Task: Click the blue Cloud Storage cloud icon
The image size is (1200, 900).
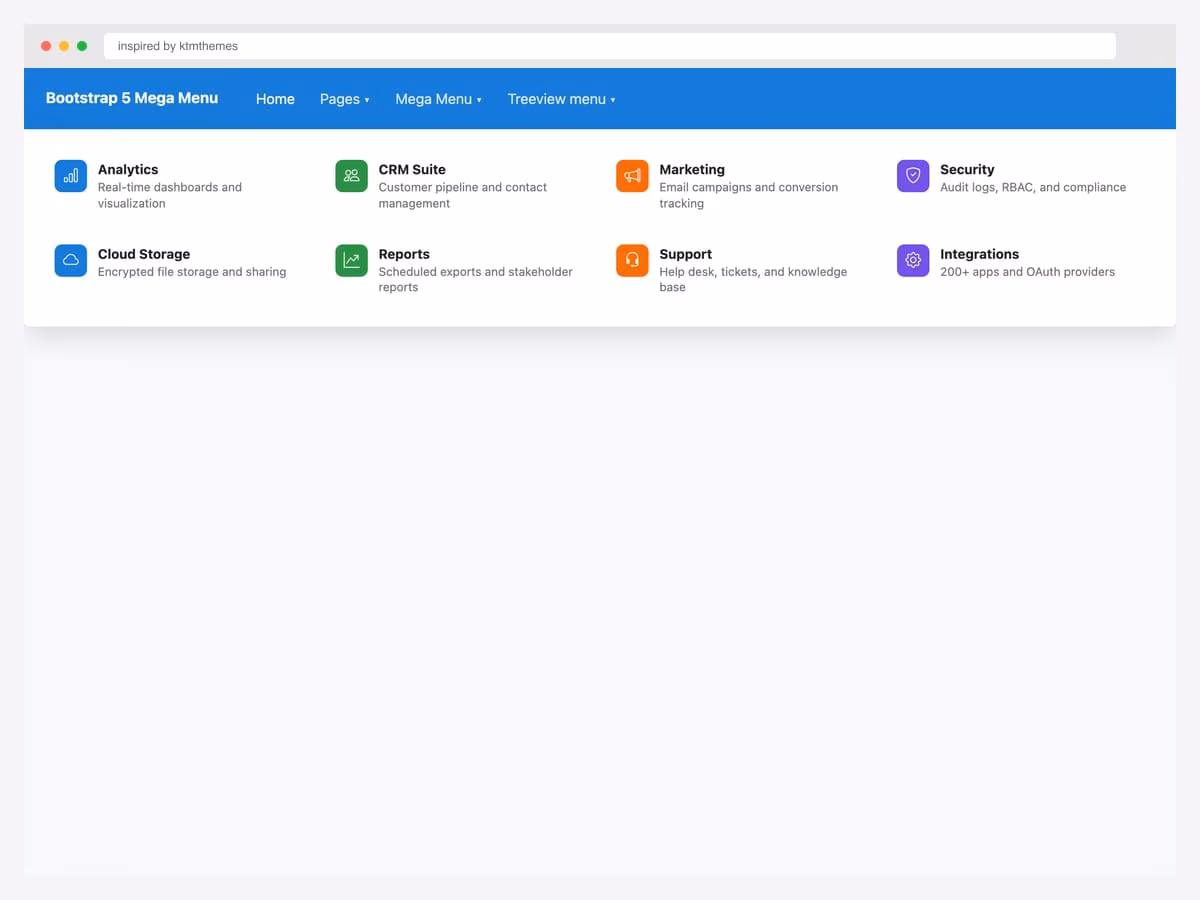Action: tap(71, 261)
